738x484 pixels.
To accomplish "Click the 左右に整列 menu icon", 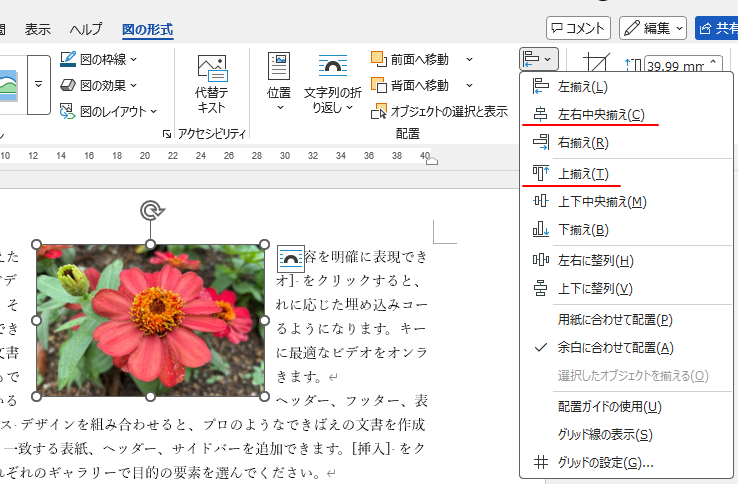I will tap(540, 259).
